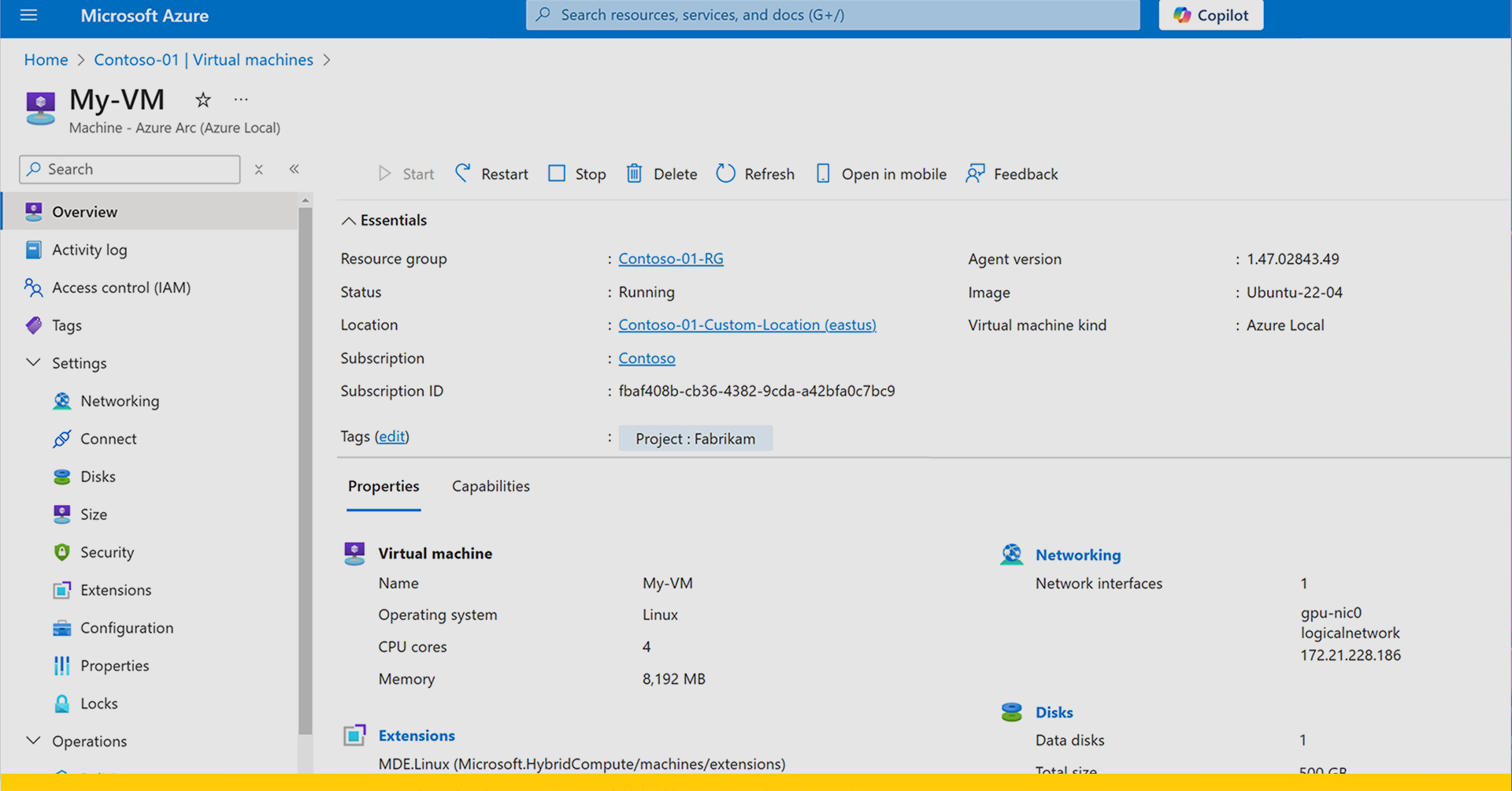
Task: Switch to the Capabilities tab
Action: (x=491, y=486)
